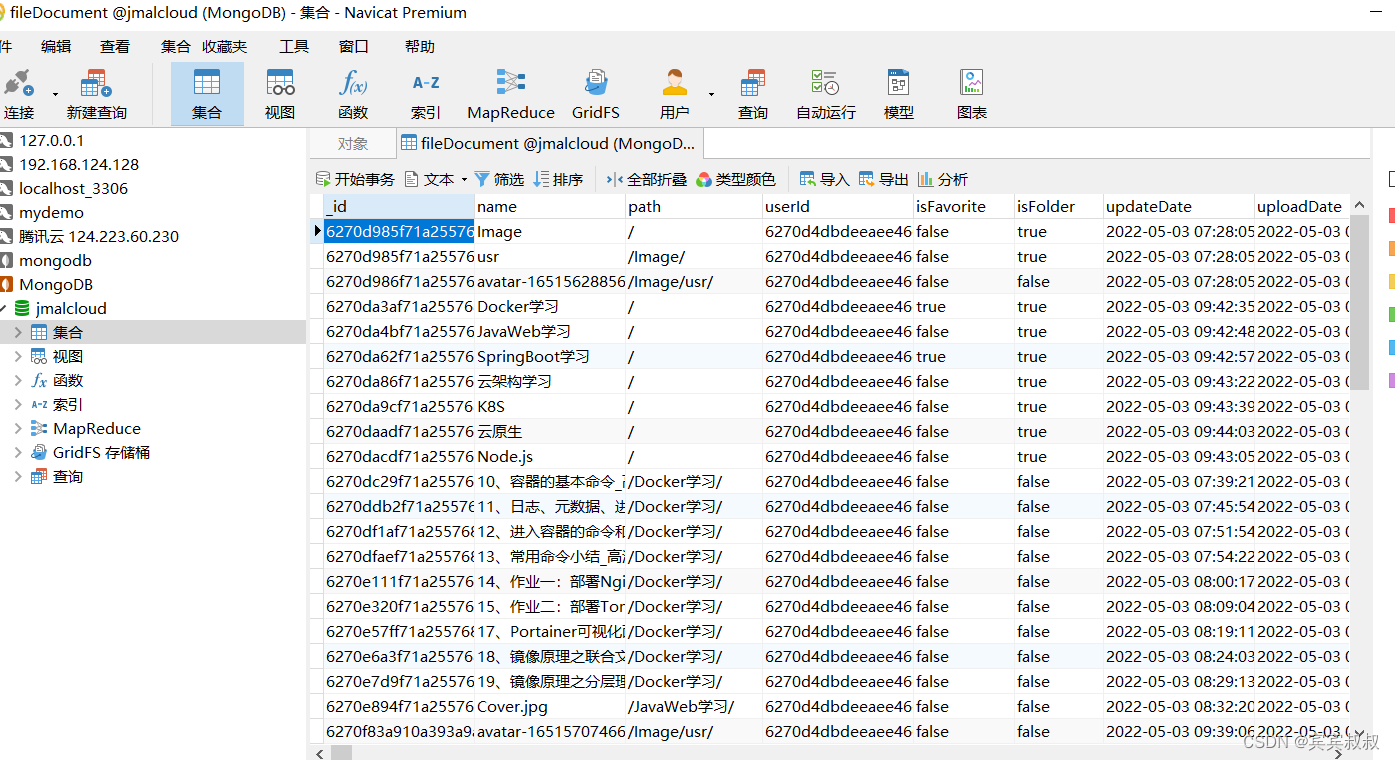Open the 工具 (Tools) menu

[294, 46]
